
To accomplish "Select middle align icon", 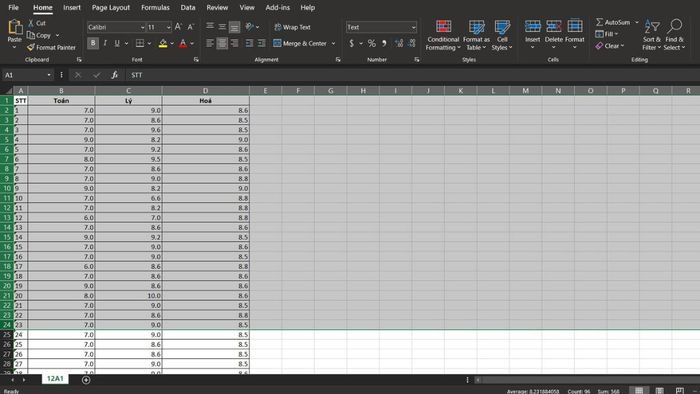I will click(222, 26).
